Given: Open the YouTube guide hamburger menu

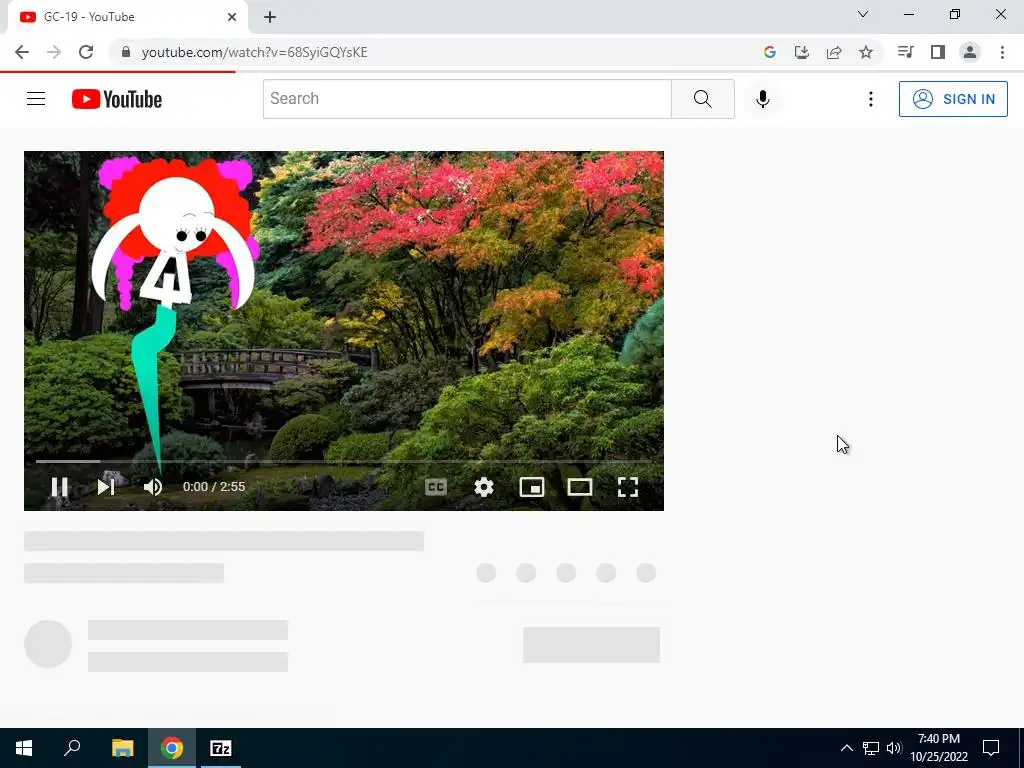Looking at the screenshot, I should pos(36,99).
